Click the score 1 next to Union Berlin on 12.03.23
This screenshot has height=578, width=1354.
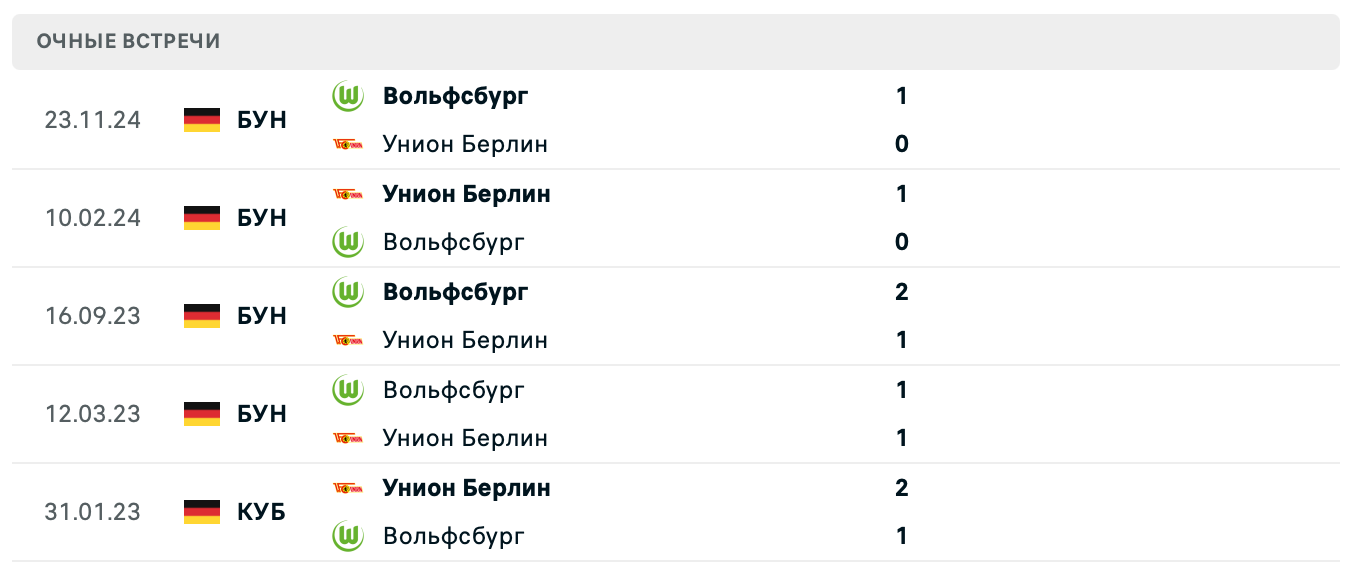[901, 438]
